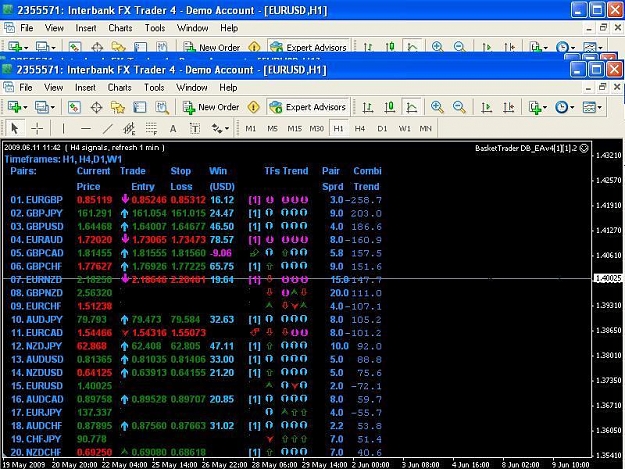Open Charts menu in front window
Screen dimensions: 625x469
click(120, 87)
